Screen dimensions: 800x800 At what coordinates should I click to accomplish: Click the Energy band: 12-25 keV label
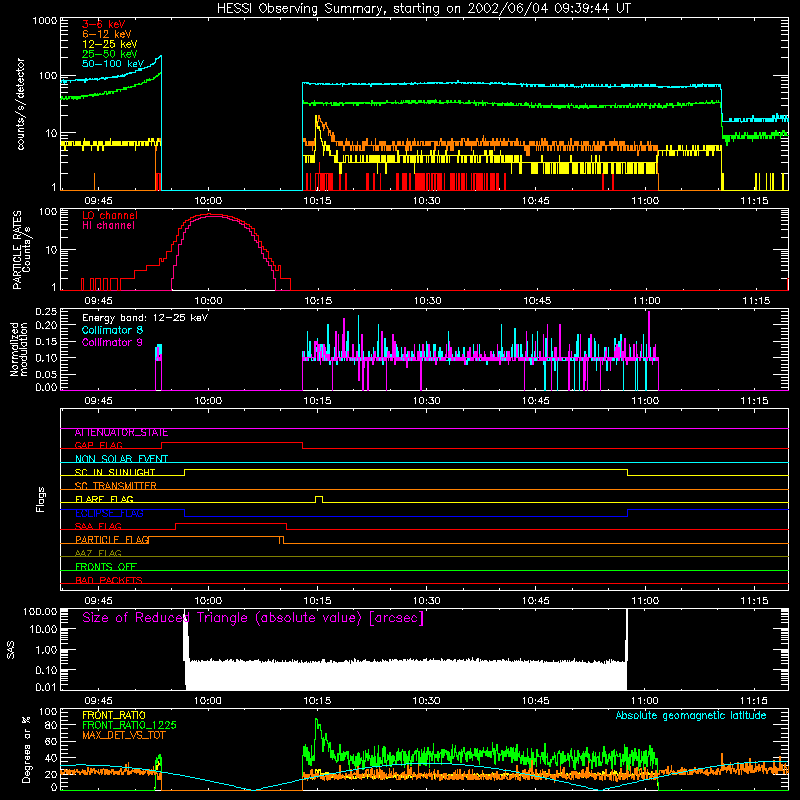coord(145,318)
